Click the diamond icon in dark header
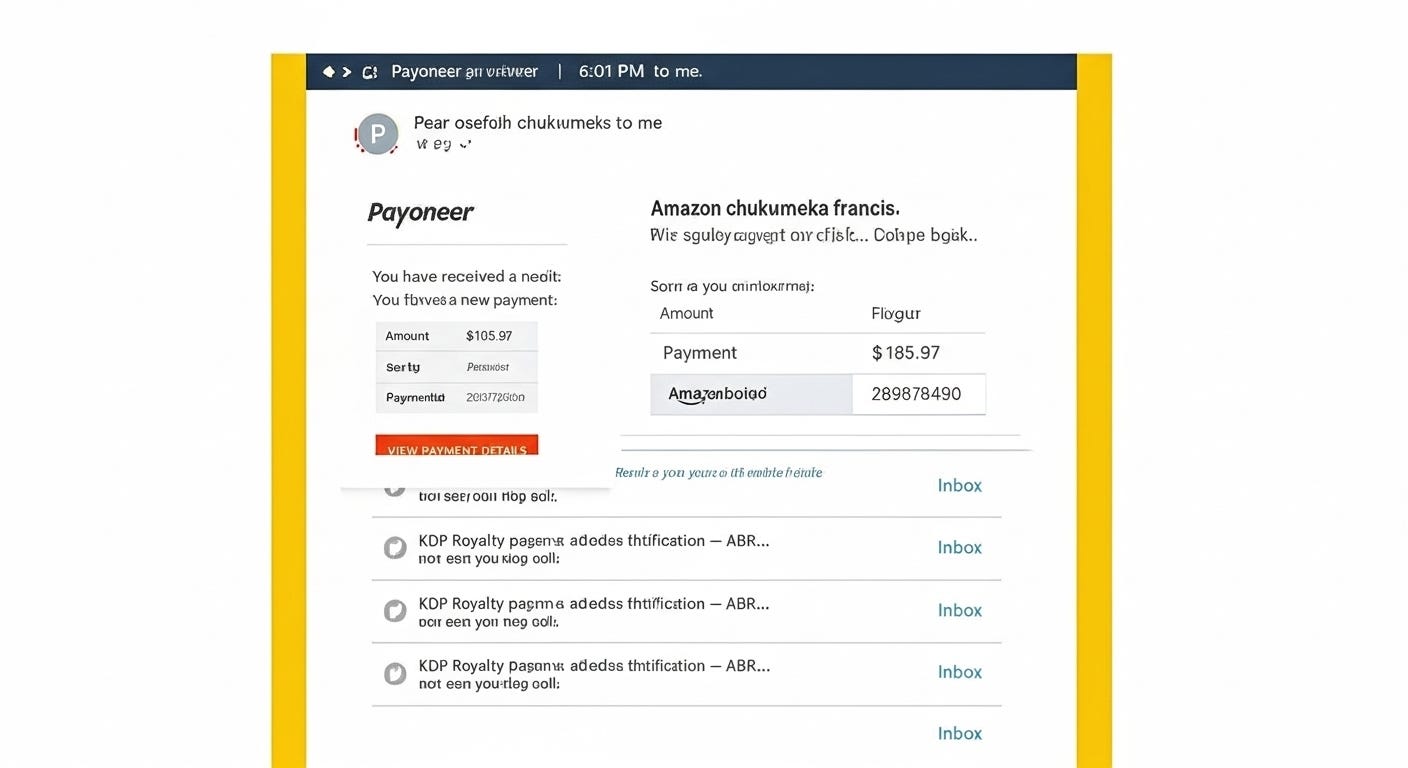 coord(328,72)
